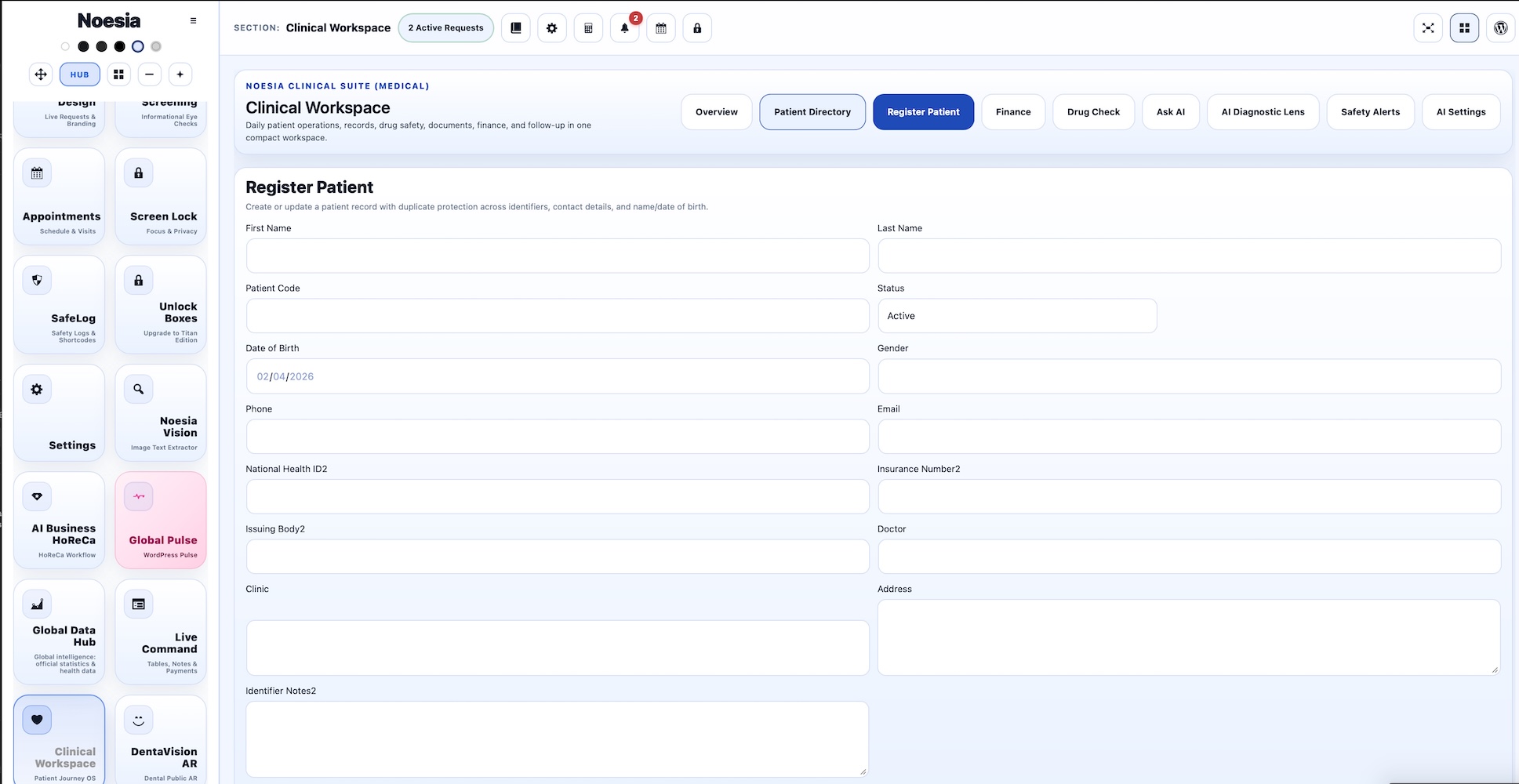Screen dimensions: 1519x784
Task: Pick the gray theme color dot
Action: pos(156,46)
